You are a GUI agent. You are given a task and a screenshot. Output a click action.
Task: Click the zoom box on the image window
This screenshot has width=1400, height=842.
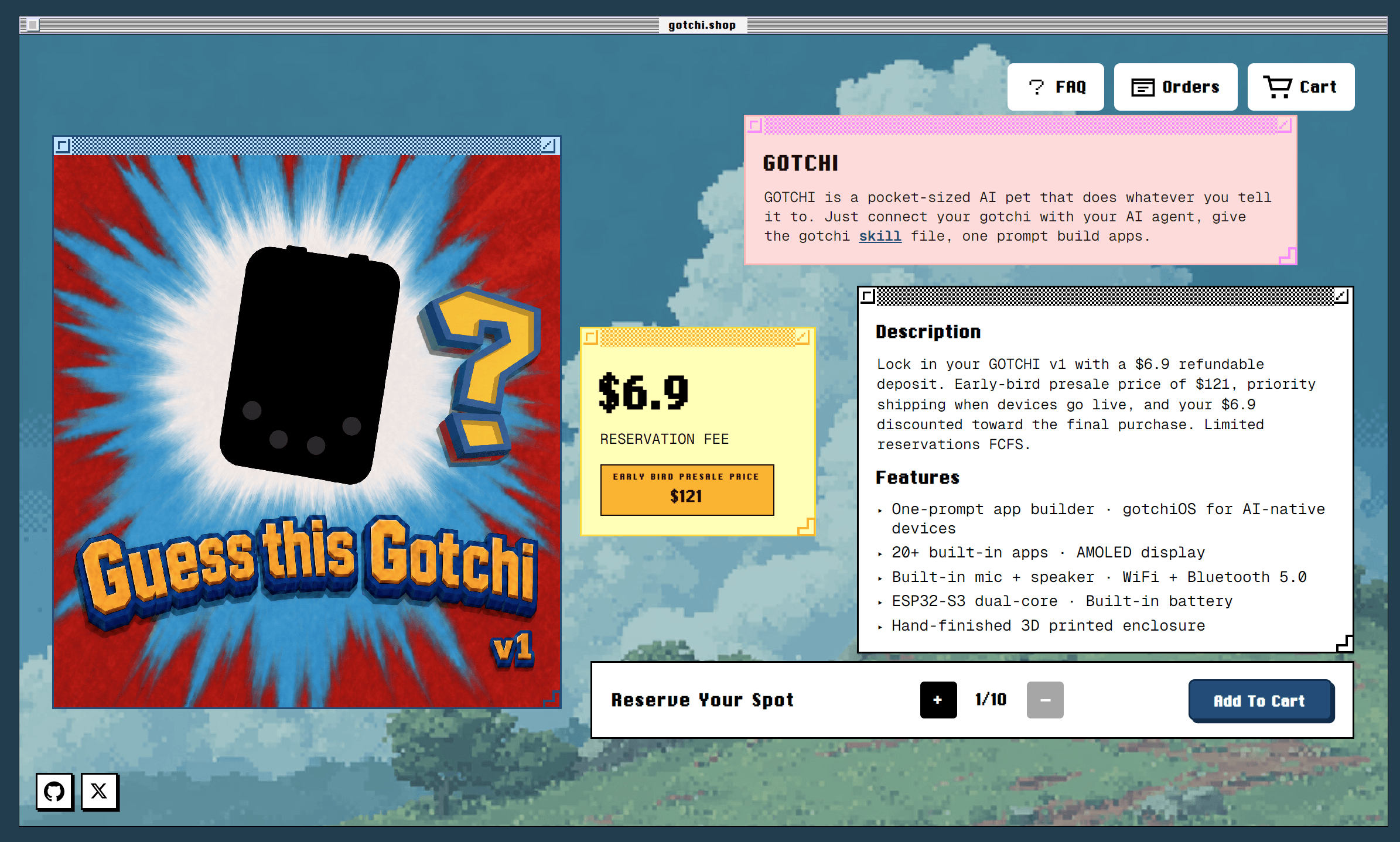(548, 145)
